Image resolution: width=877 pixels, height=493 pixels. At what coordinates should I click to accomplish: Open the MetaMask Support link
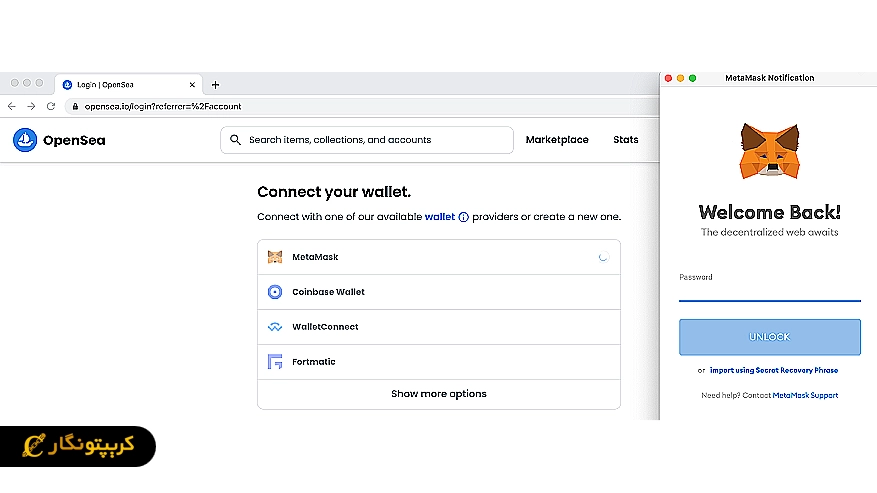pyautogui.click(x=805, y=395)
